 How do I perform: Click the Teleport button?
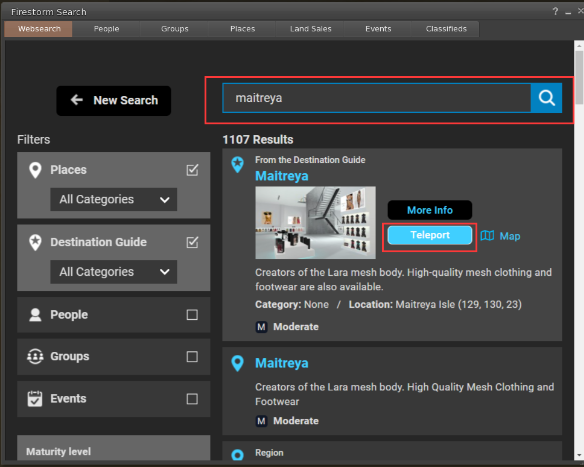click(x=430, y=235)
